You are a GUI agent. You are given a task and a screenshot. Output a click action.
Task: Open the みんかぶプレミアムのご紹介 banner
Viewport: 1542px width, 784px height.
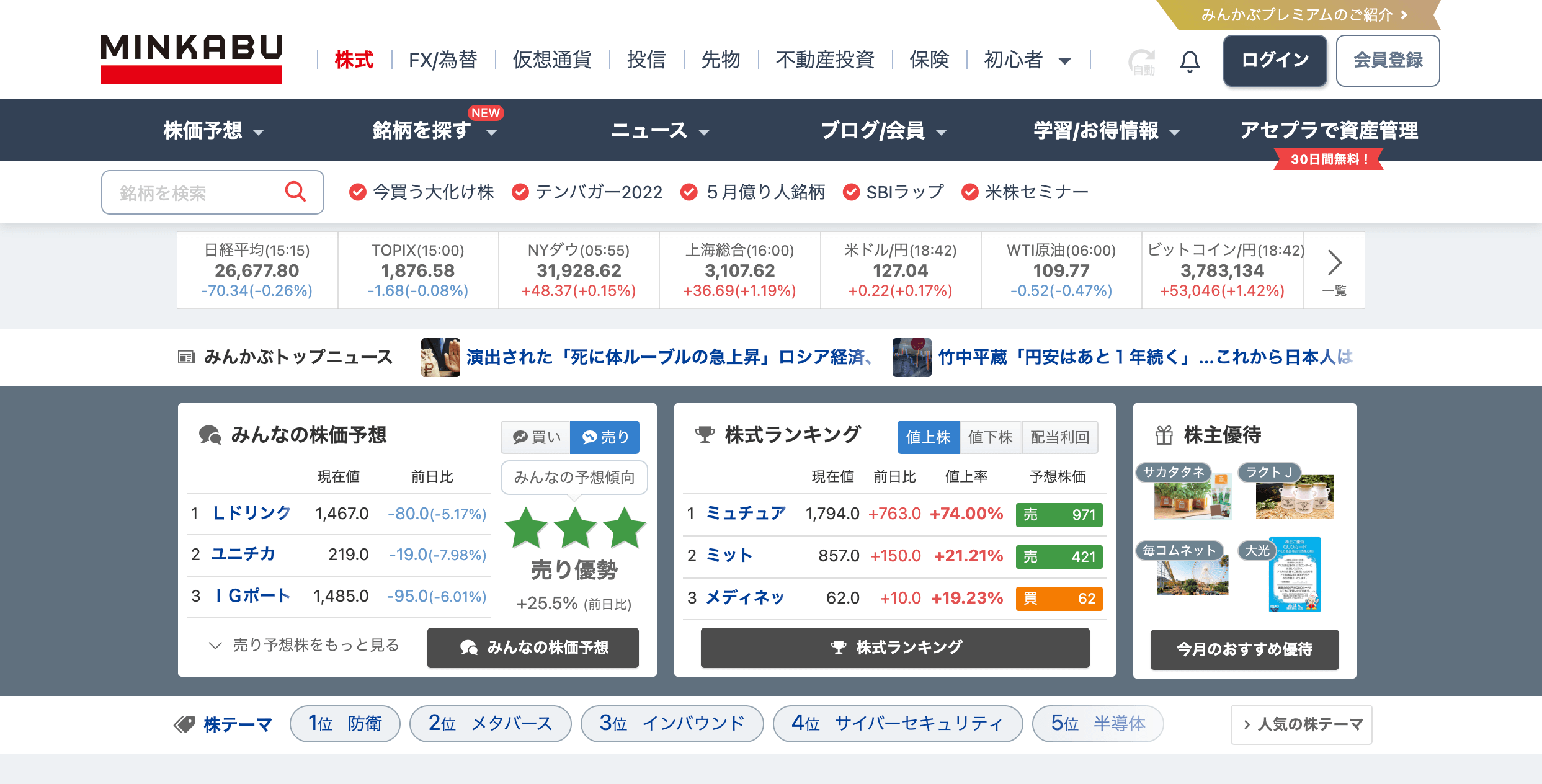tap(1298, 14)
